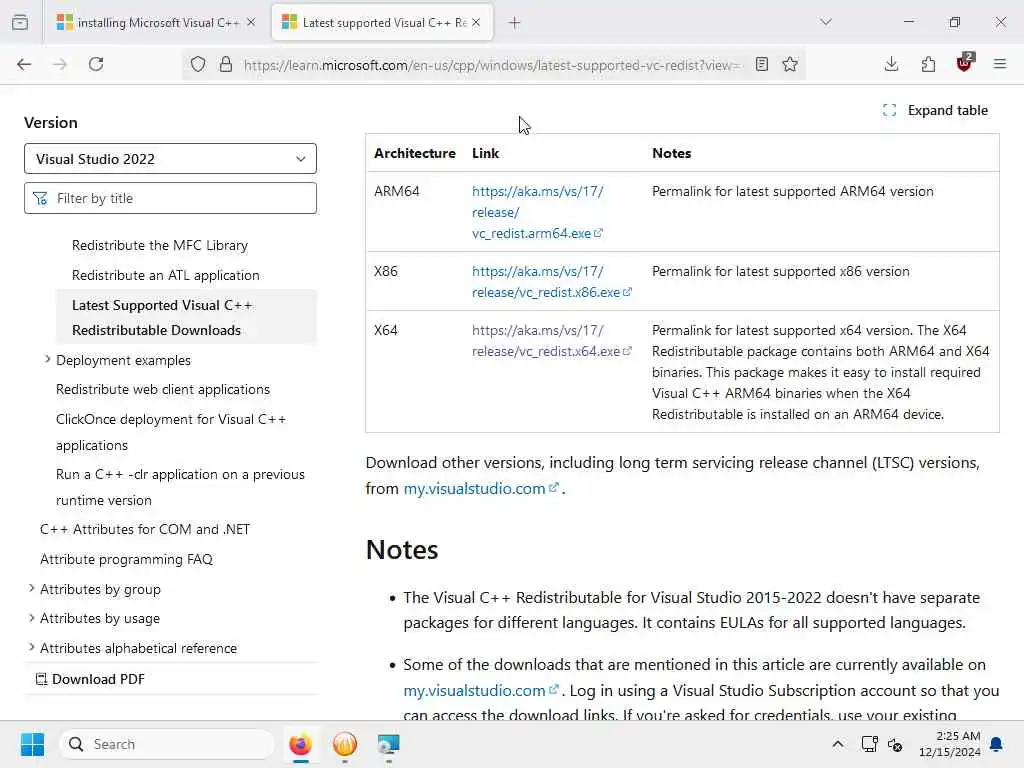This screenshot has height=768, width=1024.
Task: Close the Latest supported Visual C++ tab
Action: (476, 22)
